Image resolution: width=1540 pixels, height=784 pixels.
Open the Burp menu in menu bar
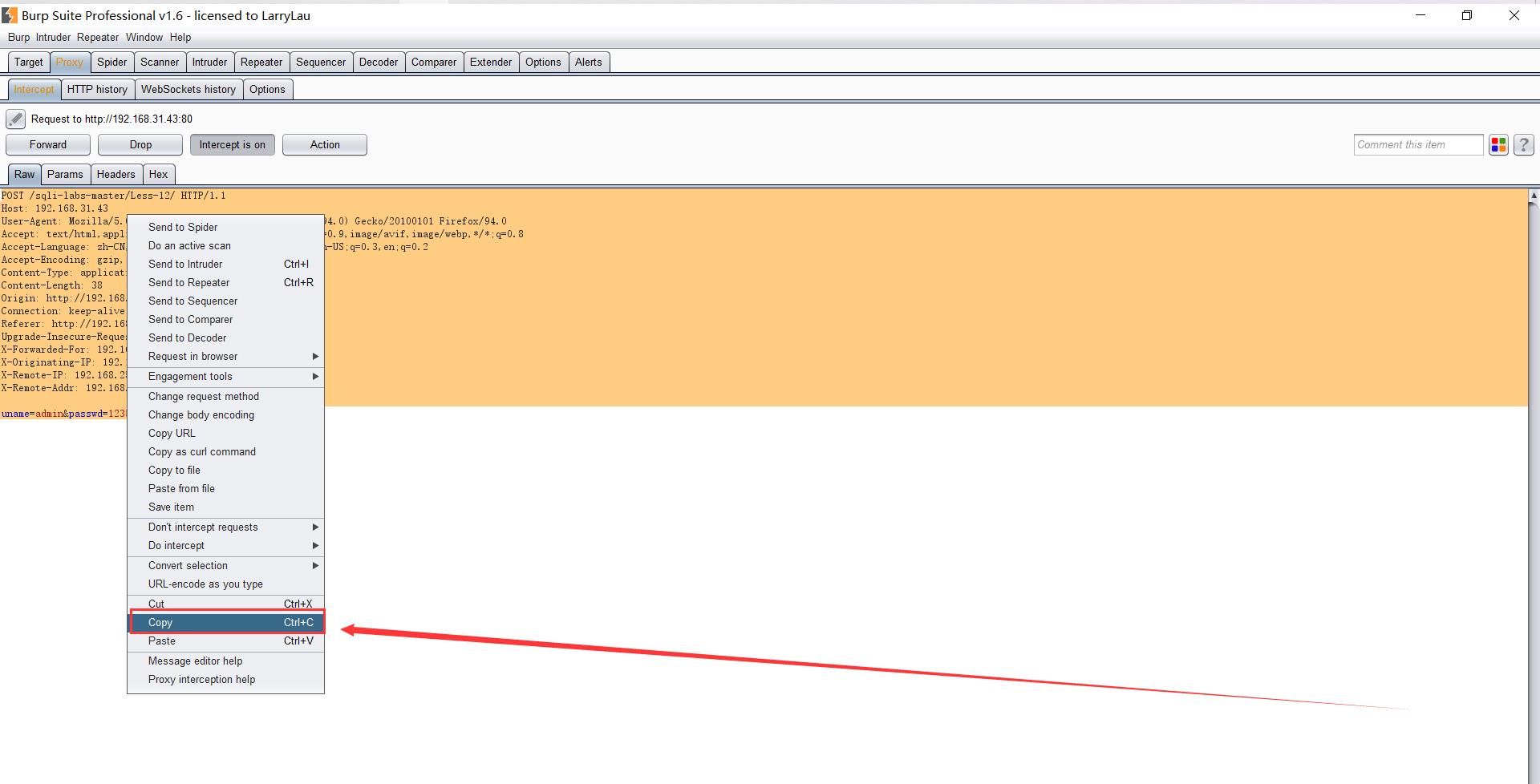[x=18, y=38]
